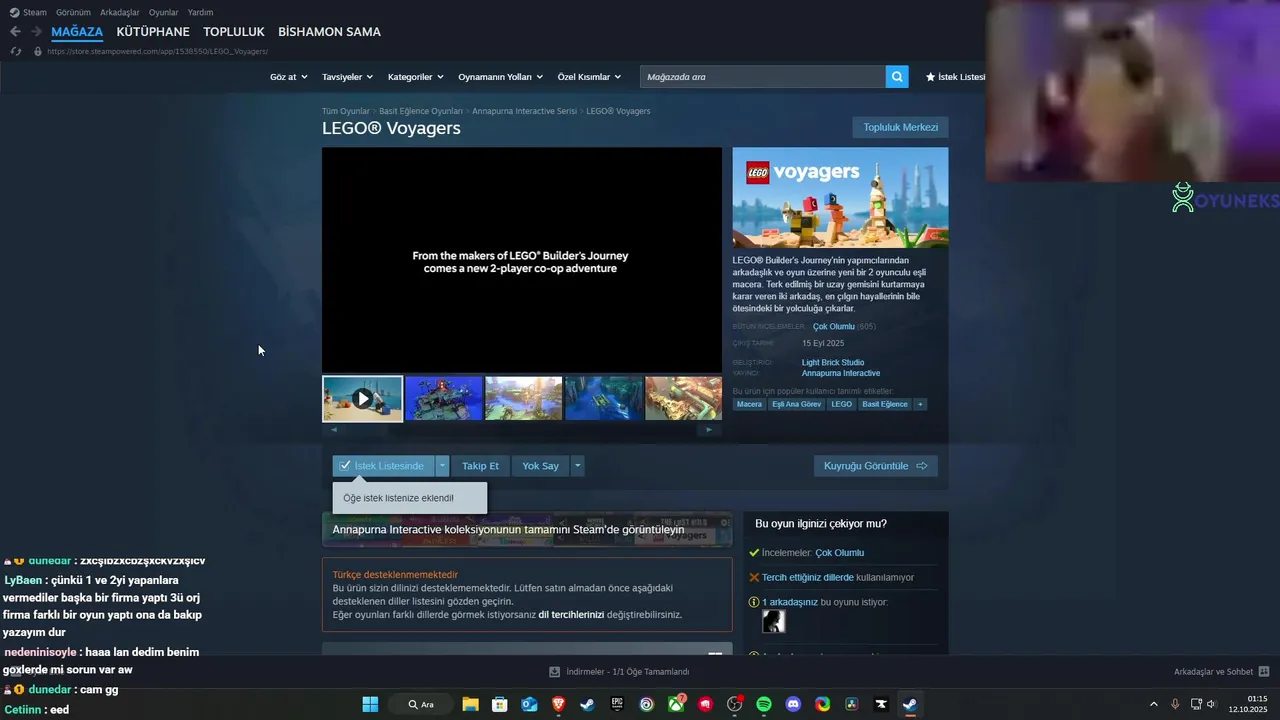The height and width of the screenshot is (720, 1280).
Task: Select the LEGO tag
Action: (841, 404)
